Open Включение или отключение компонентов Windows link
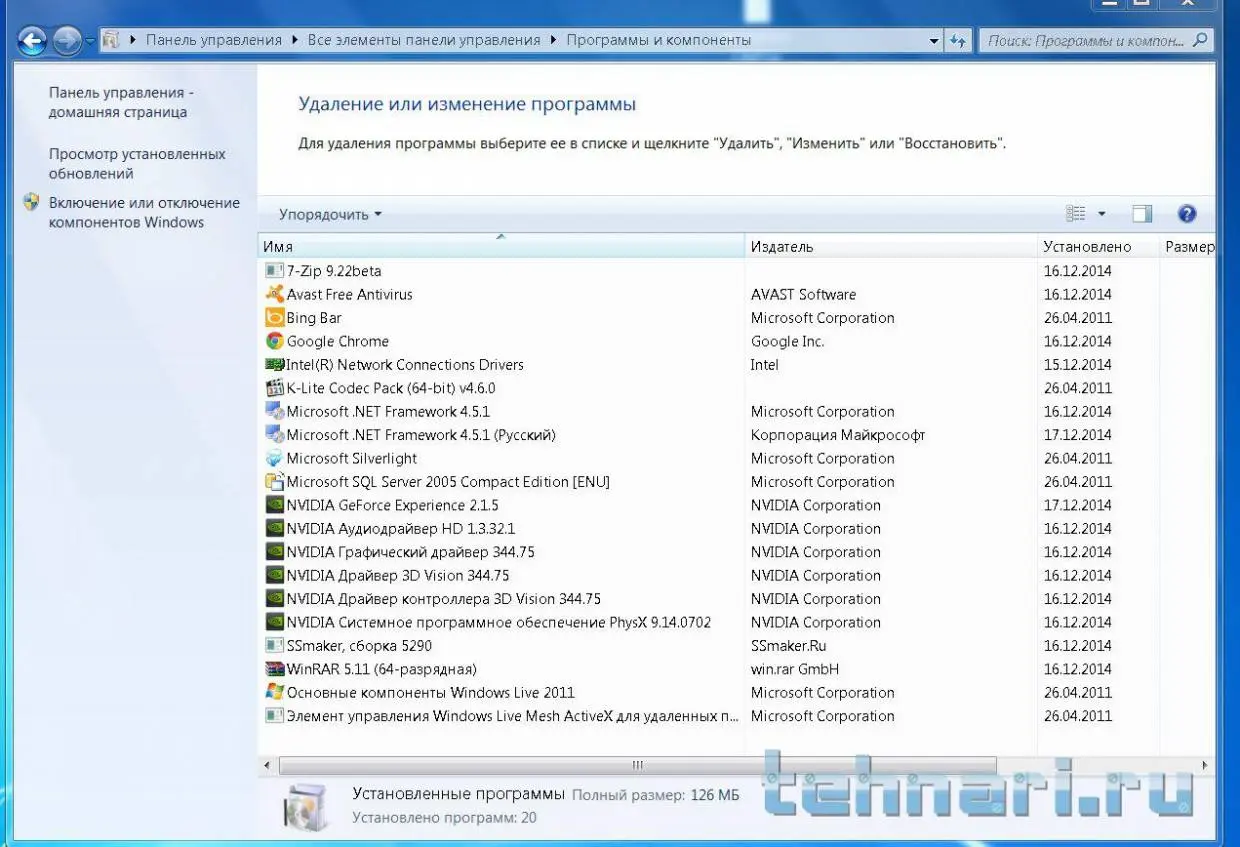1240x847 pixels. point(144,212)
